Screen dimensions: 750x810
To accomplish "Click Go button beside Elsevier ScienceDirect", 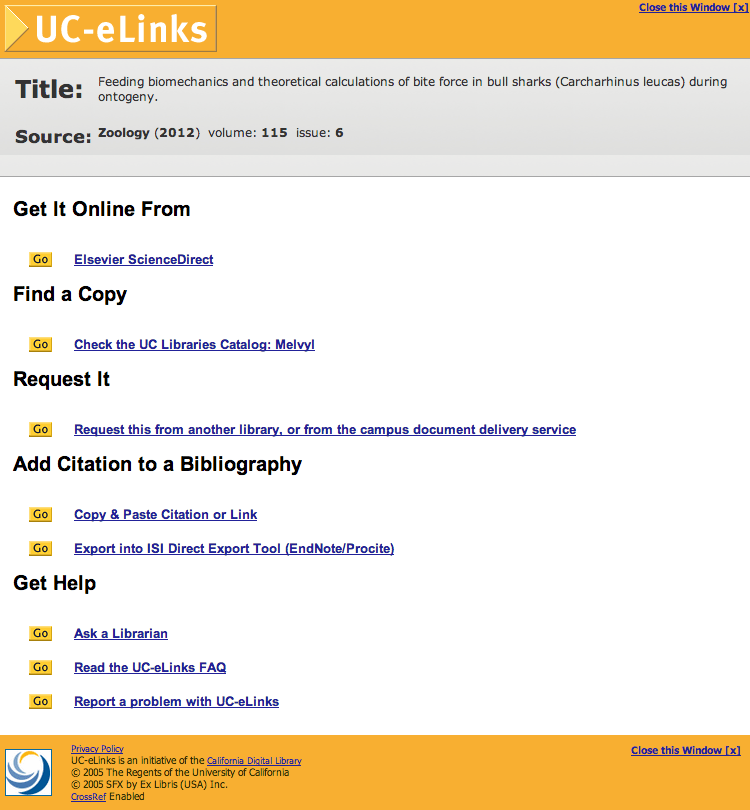I will pos(40,259).
